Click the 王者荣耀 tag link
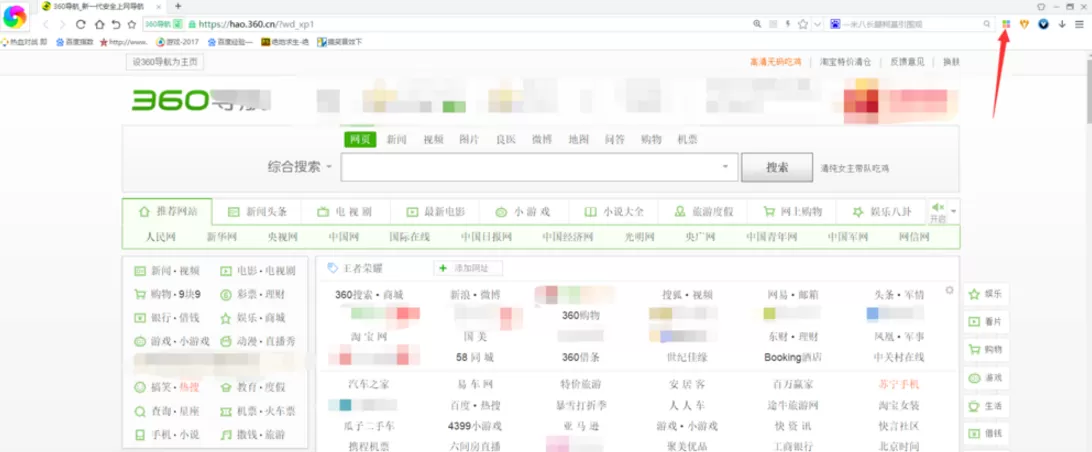 357,268
